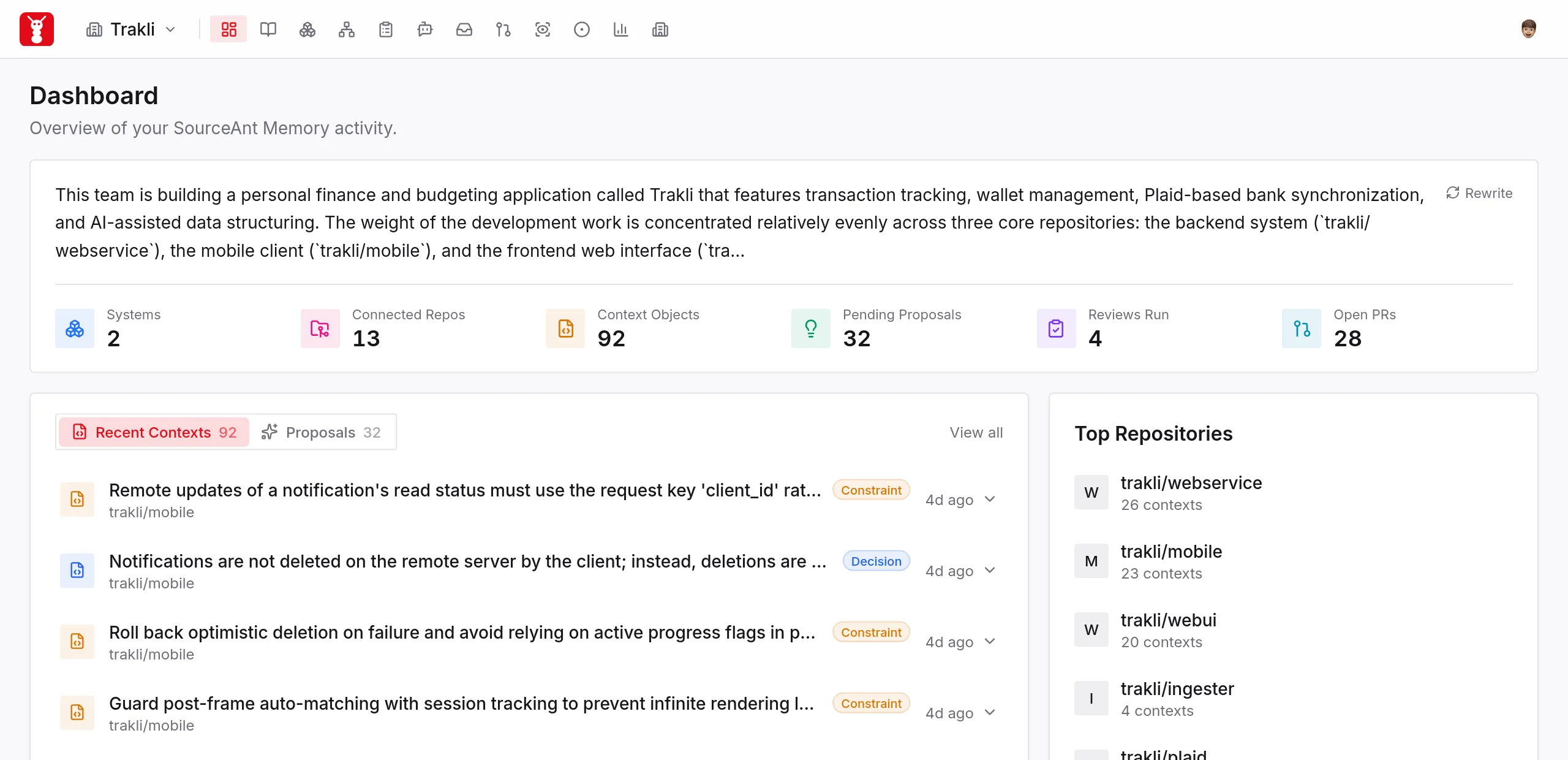The height and width of the screenshot is (760, 1568).
Task: Click file icon of 'Guard post-frame auto-matching'
Action: pyautogui.click(x=77, y=713)
